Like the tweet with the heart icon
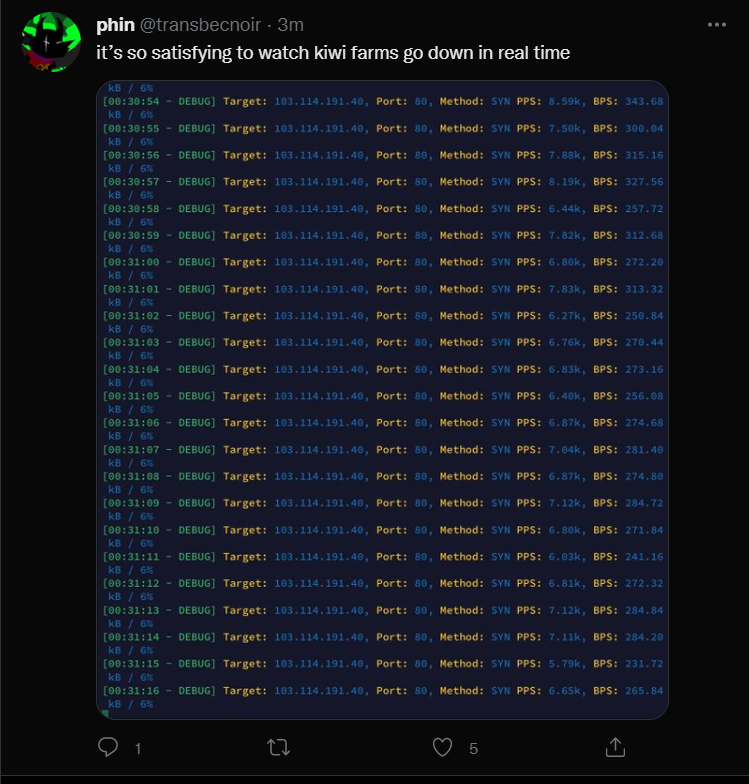Image resolution: width=749 pixels, height=784 pixels. [442, 748]
